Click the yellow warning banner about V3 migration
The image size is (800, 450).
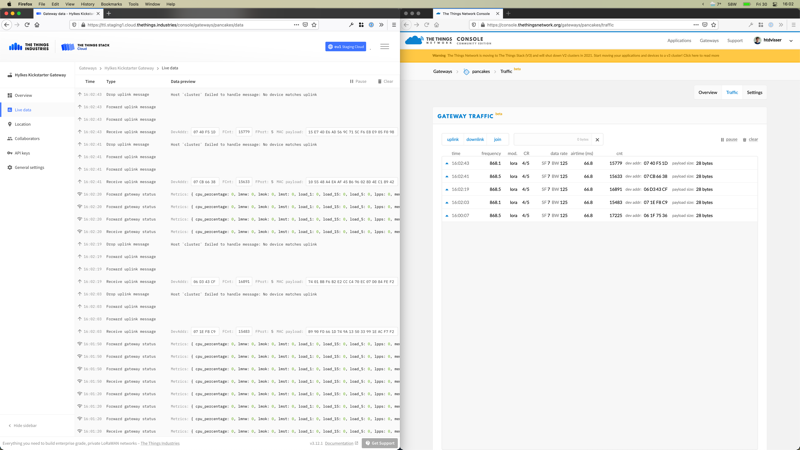point(600,56)
